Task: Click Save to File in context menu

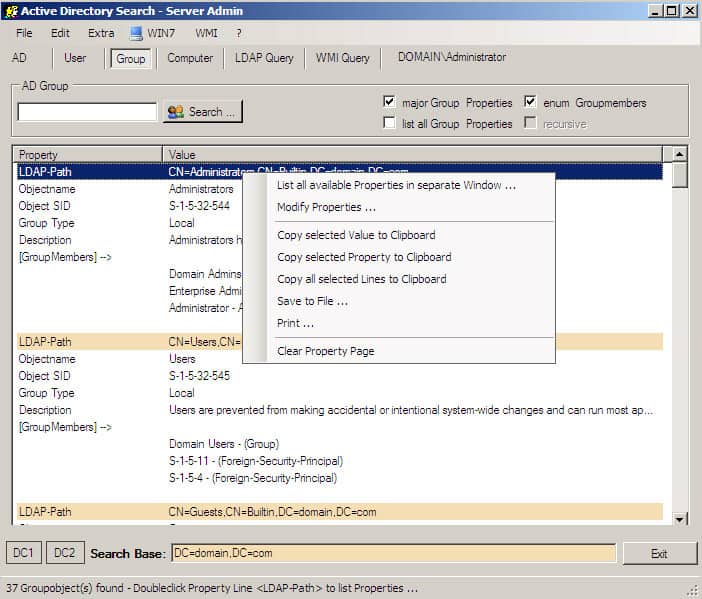Action: click(312, 301)
